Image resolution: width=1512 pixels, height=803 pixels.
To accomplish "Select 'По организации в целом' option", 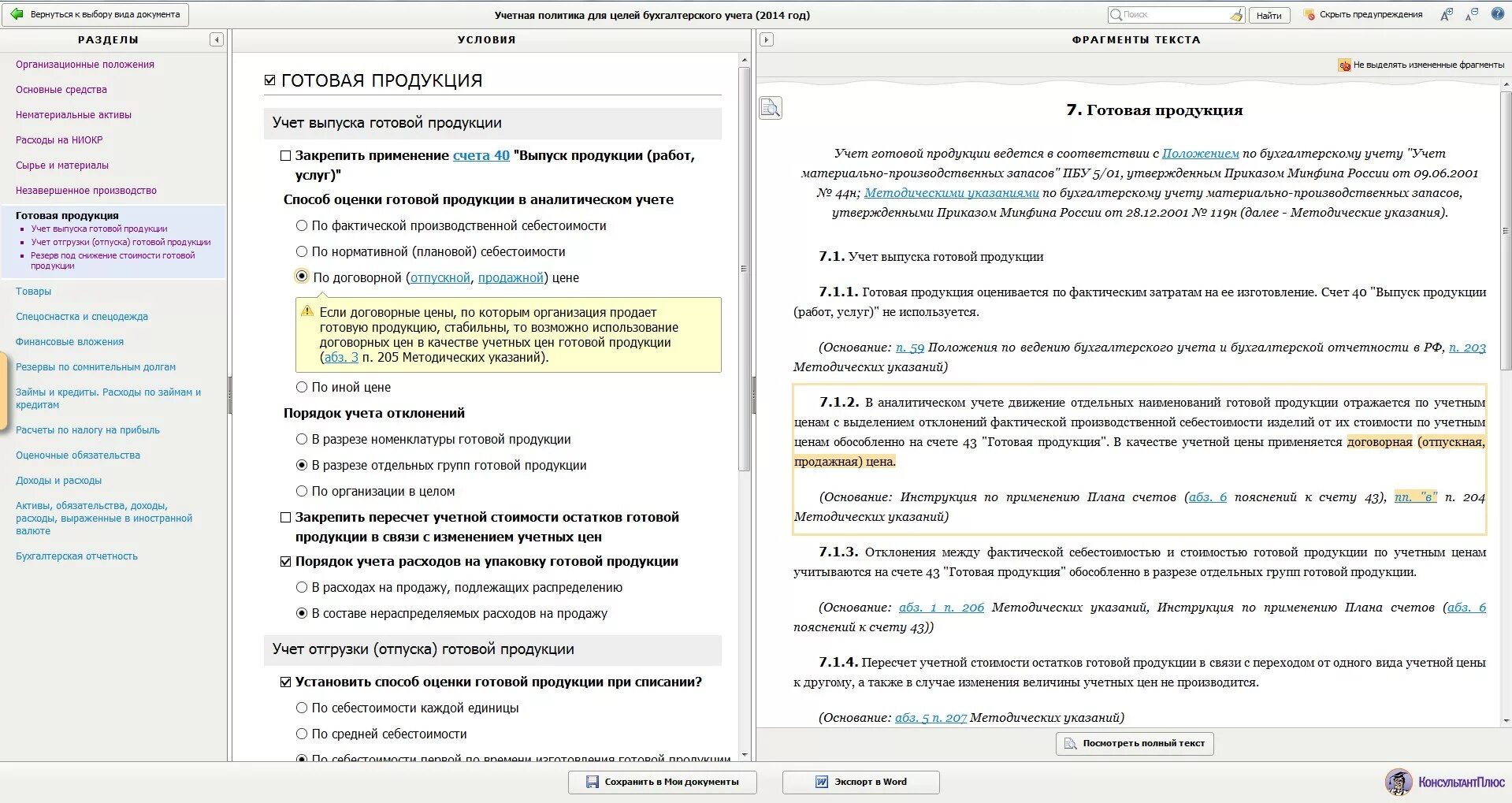I will point(301,491).
